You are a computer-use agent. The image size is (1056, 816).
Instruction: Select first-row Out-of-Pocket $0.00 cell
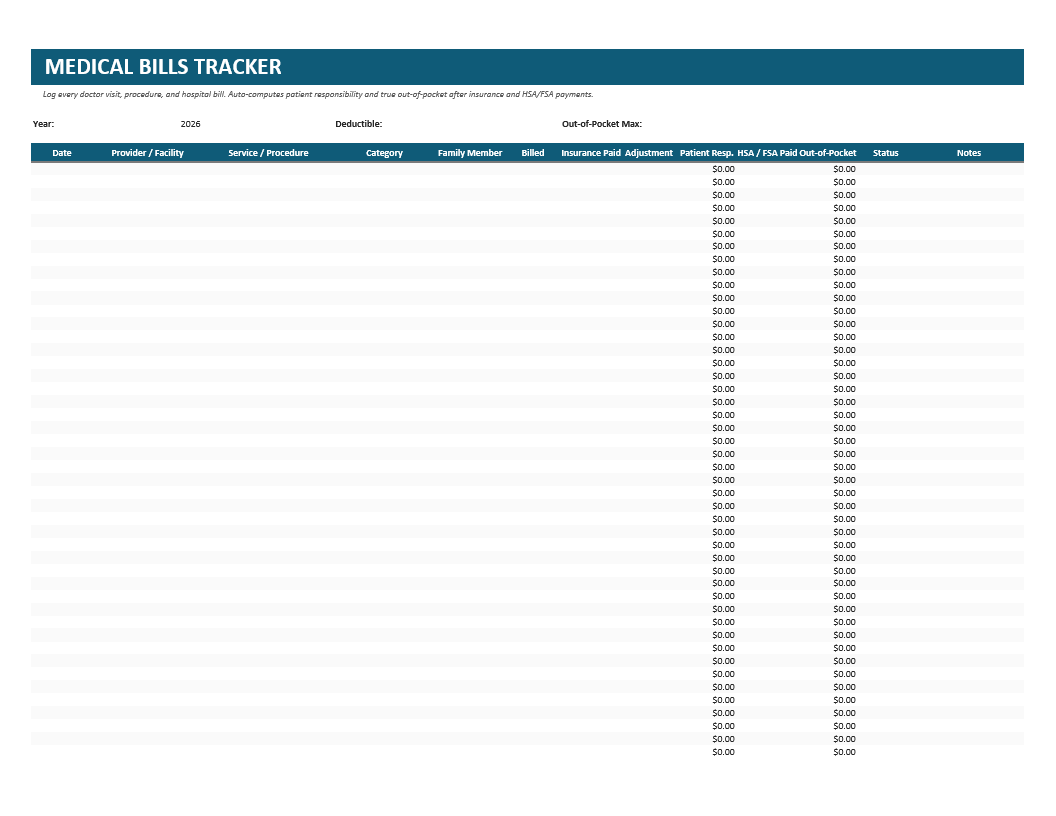844,169
